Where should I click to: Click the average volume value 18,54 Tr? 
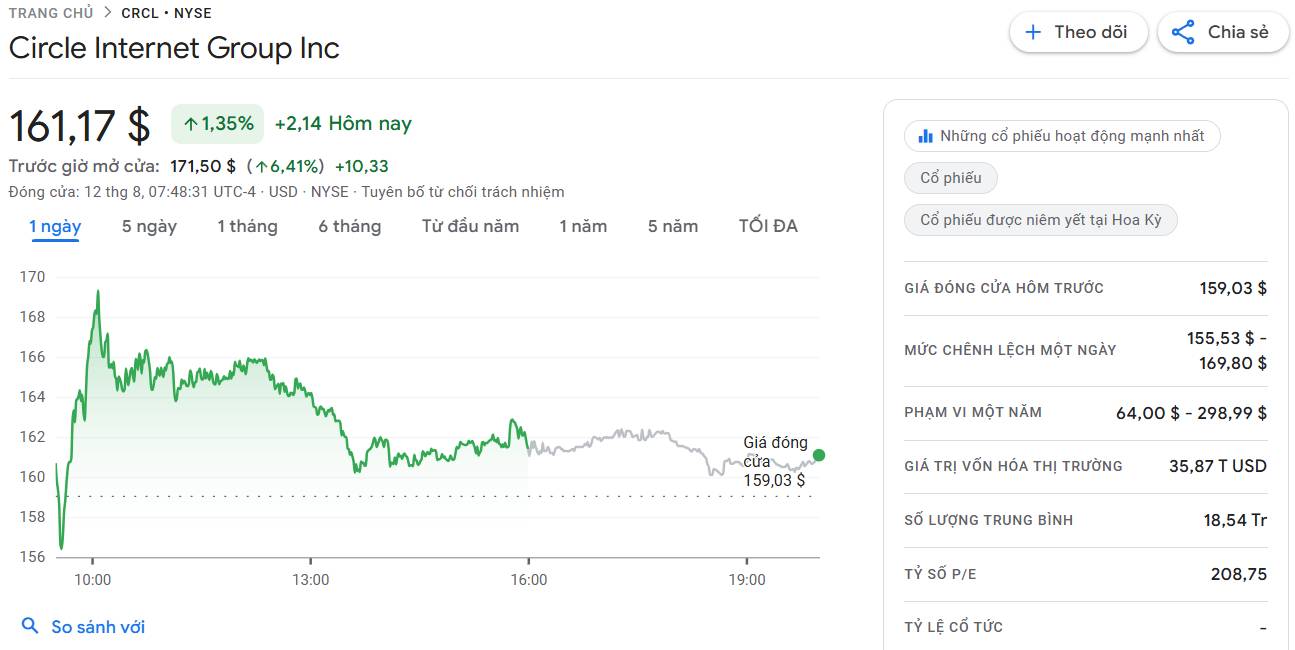point(1235,520)
